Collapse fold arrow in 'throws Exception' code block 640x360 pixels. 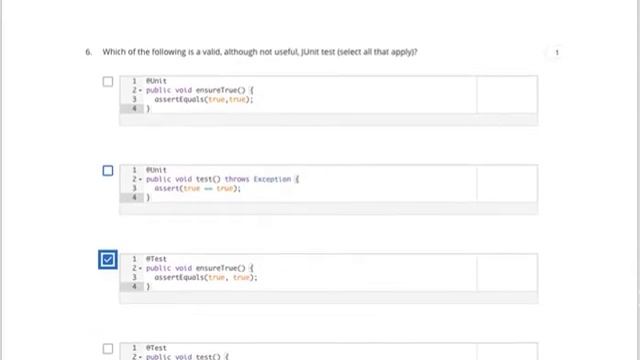click(140, 179)
